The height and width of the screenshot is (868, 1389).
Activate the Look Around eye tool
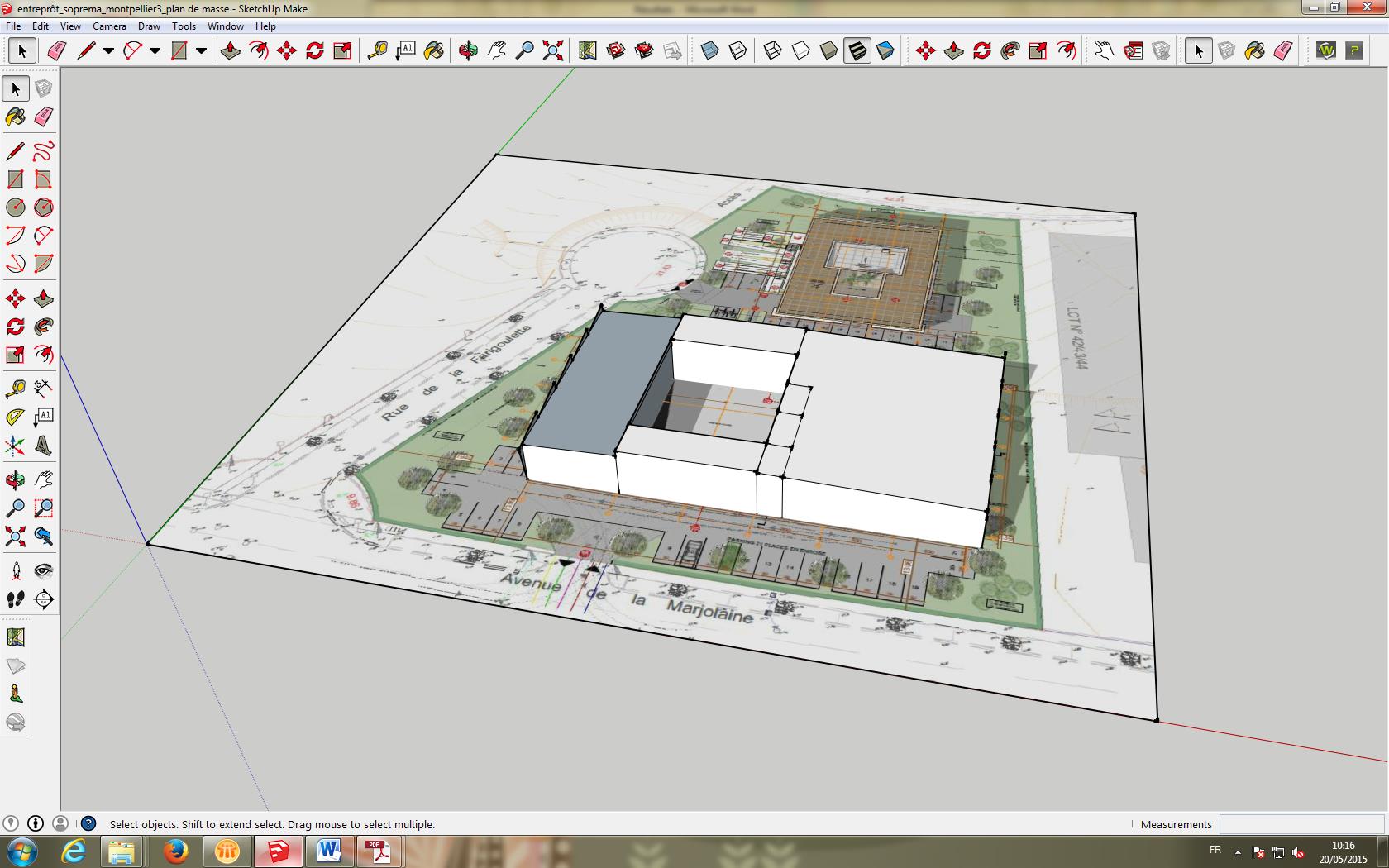pyautogui.click(x=44, y=571)
